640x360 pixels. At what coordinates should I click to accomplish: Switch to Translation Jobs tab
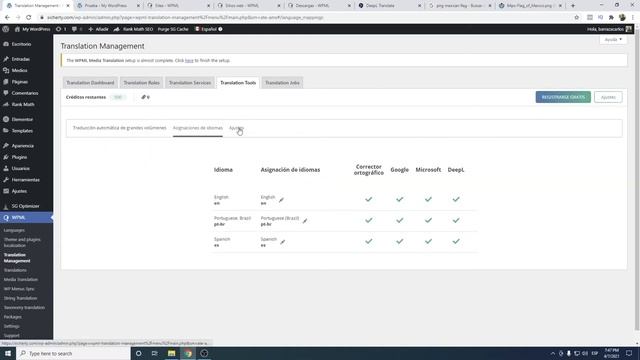pos(282,83)
